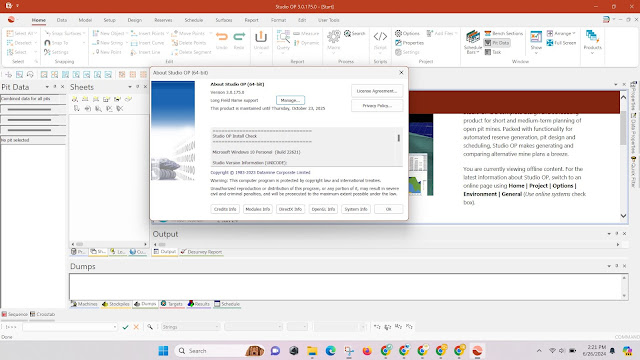Screen dimensions: 640x360
Task: Open project Properties
Action: (409, 43)
